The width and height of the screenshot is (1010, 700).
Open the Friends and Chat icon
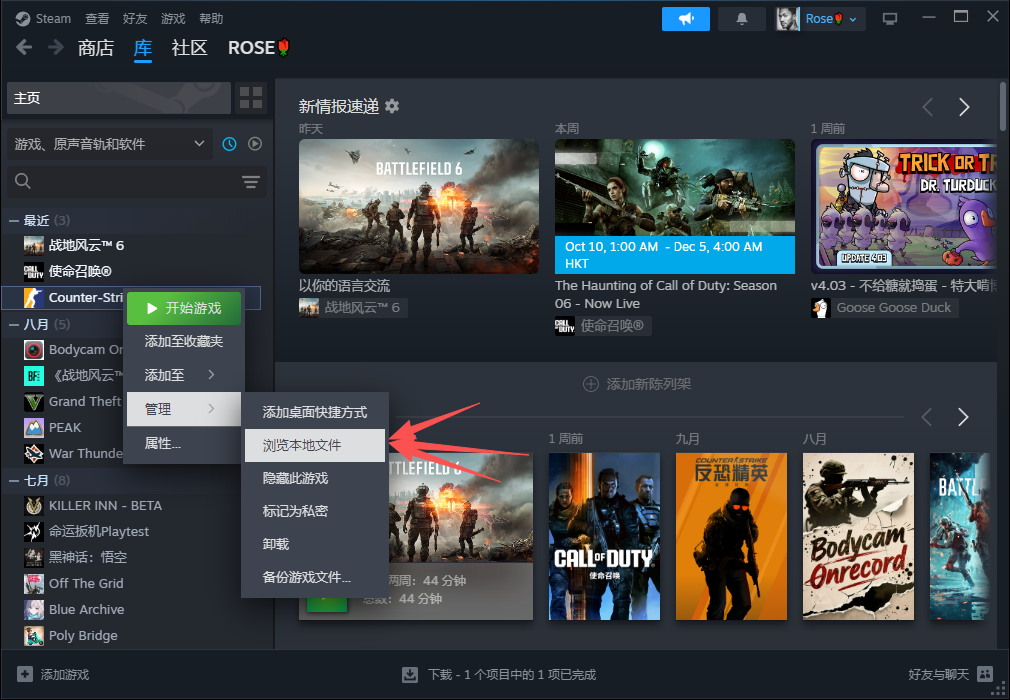coord(985,674)
